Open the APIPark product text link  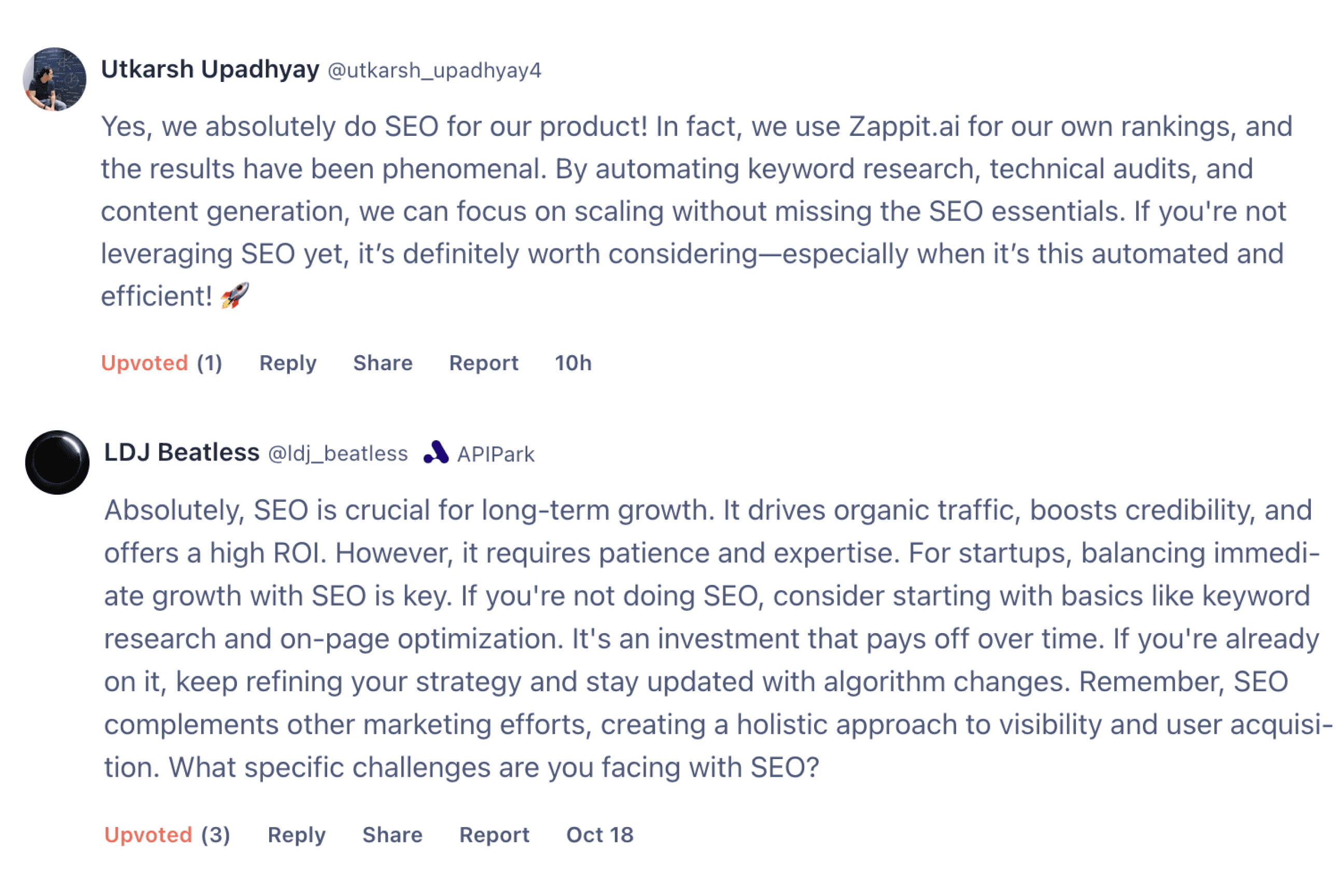[x=495, y=454]
